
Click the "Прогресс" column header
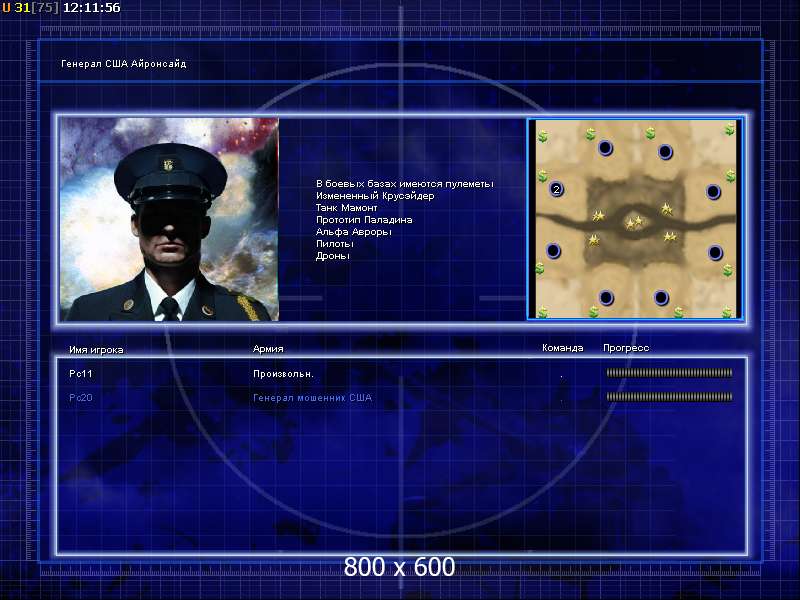[626, 348]
